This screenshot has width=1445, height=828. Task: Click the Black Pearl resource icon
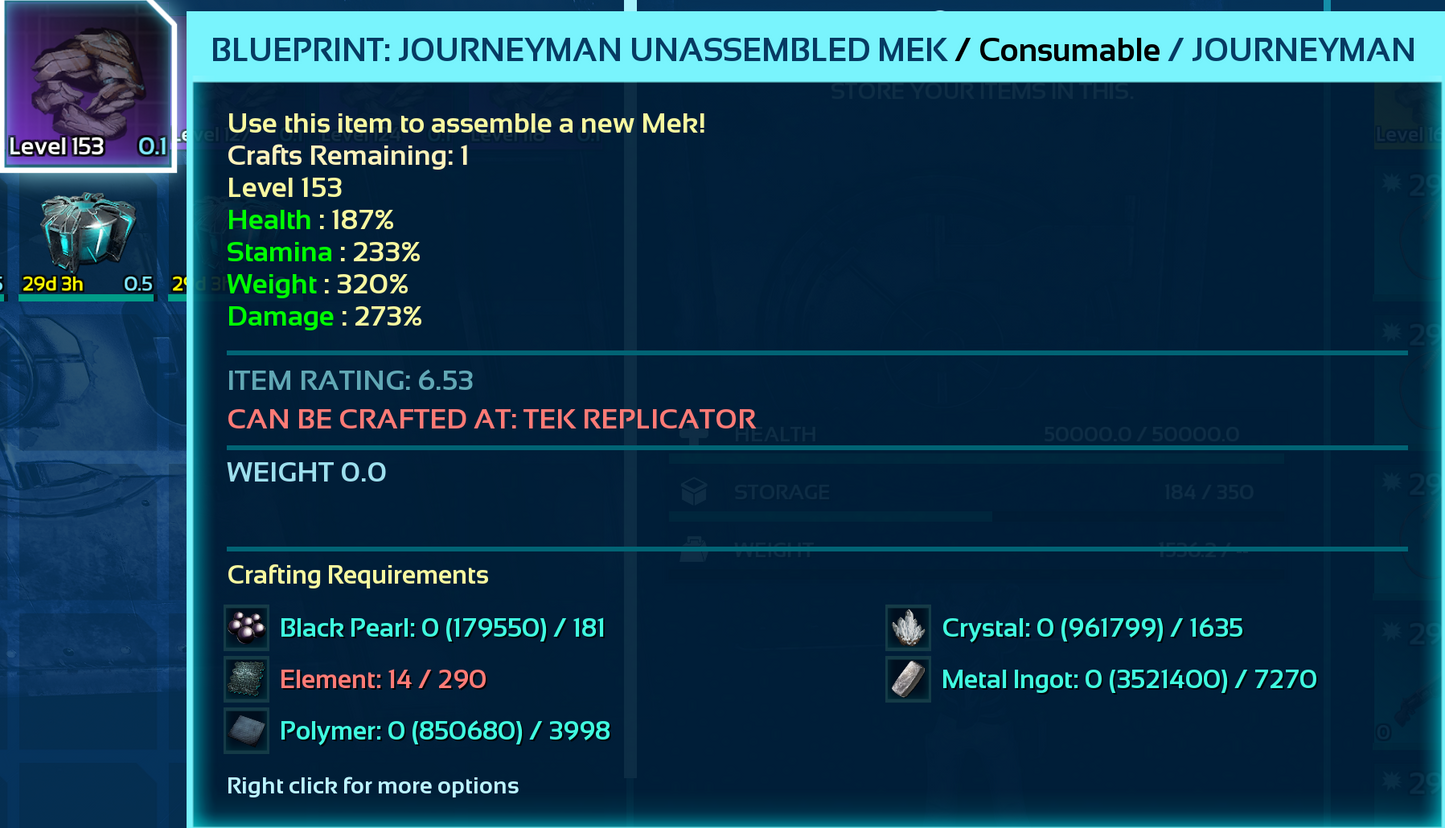click(x=246, y=628)
